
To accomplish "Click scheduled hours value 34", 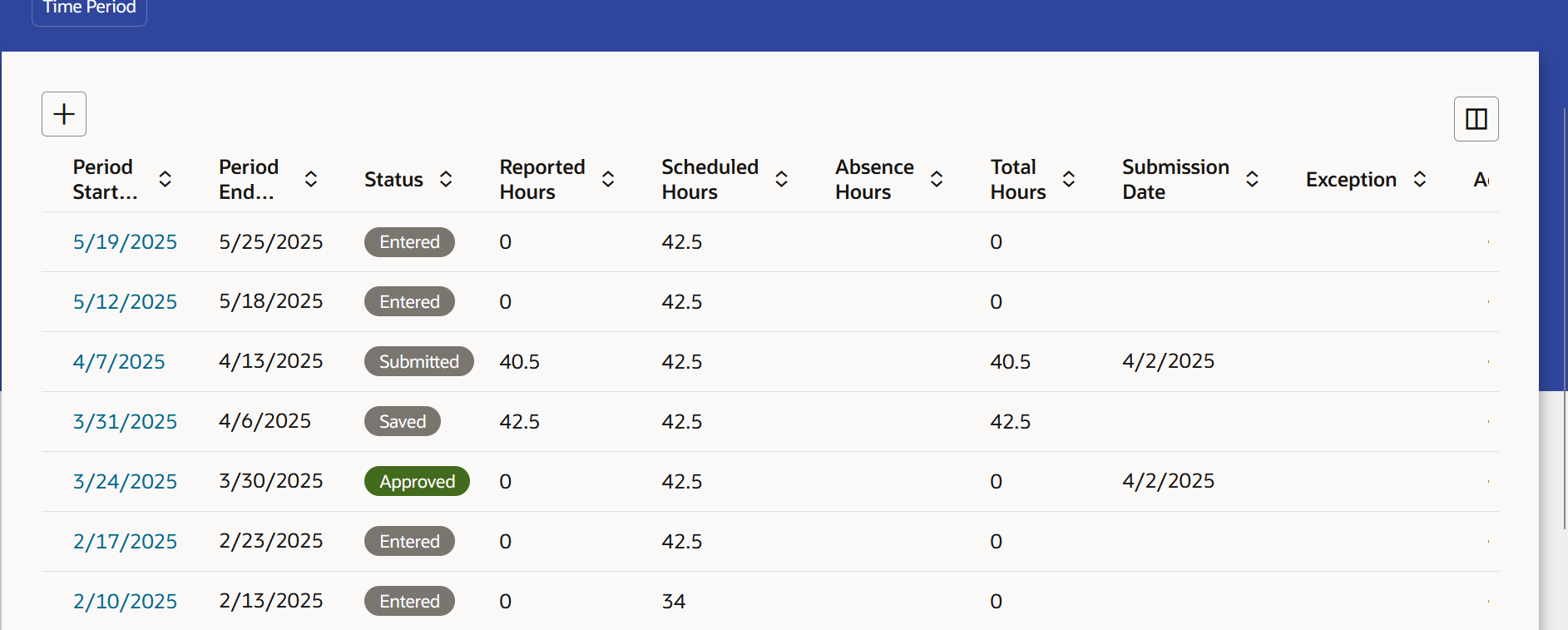I will [x=674, y=602].
